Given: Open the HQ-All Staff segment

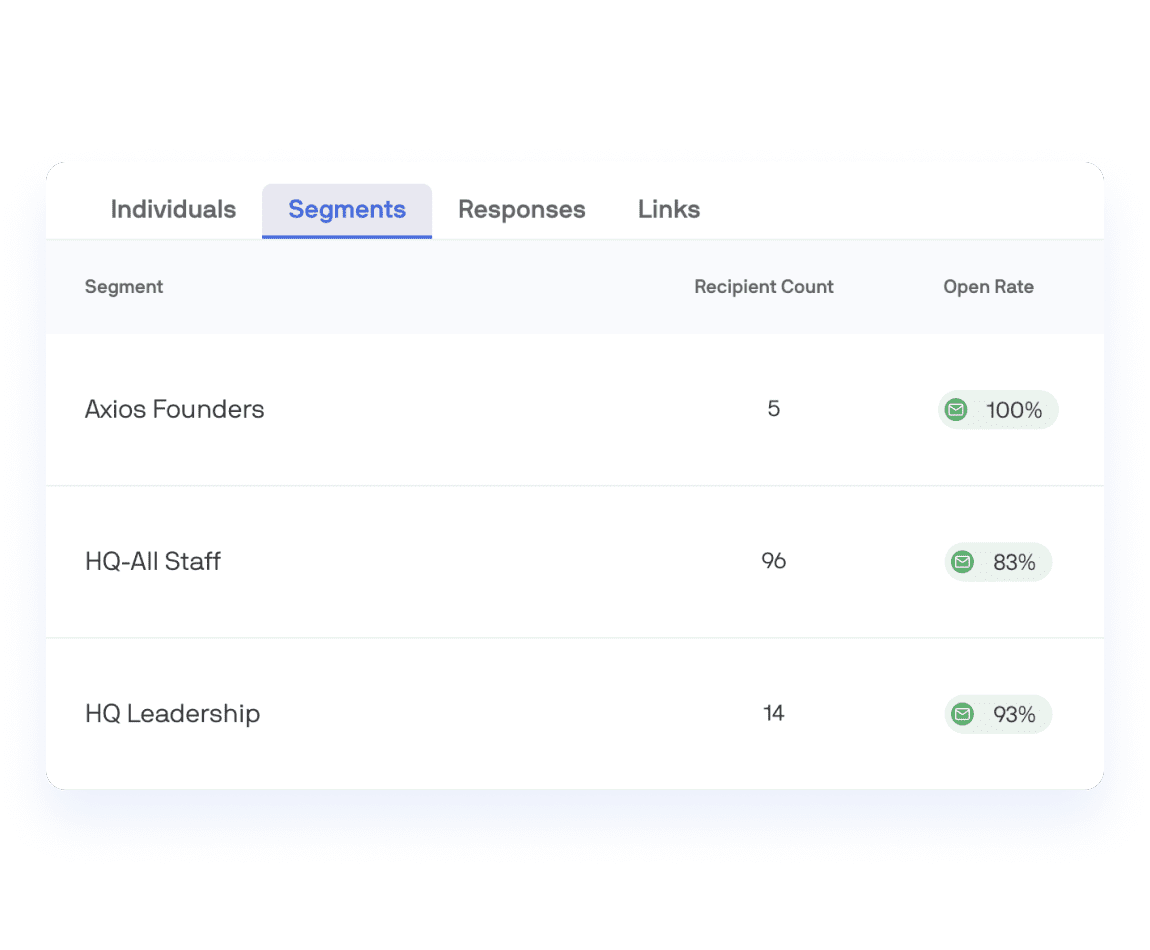Looking at the screenshot, I should pyautogui.click(x=153, y=561).
